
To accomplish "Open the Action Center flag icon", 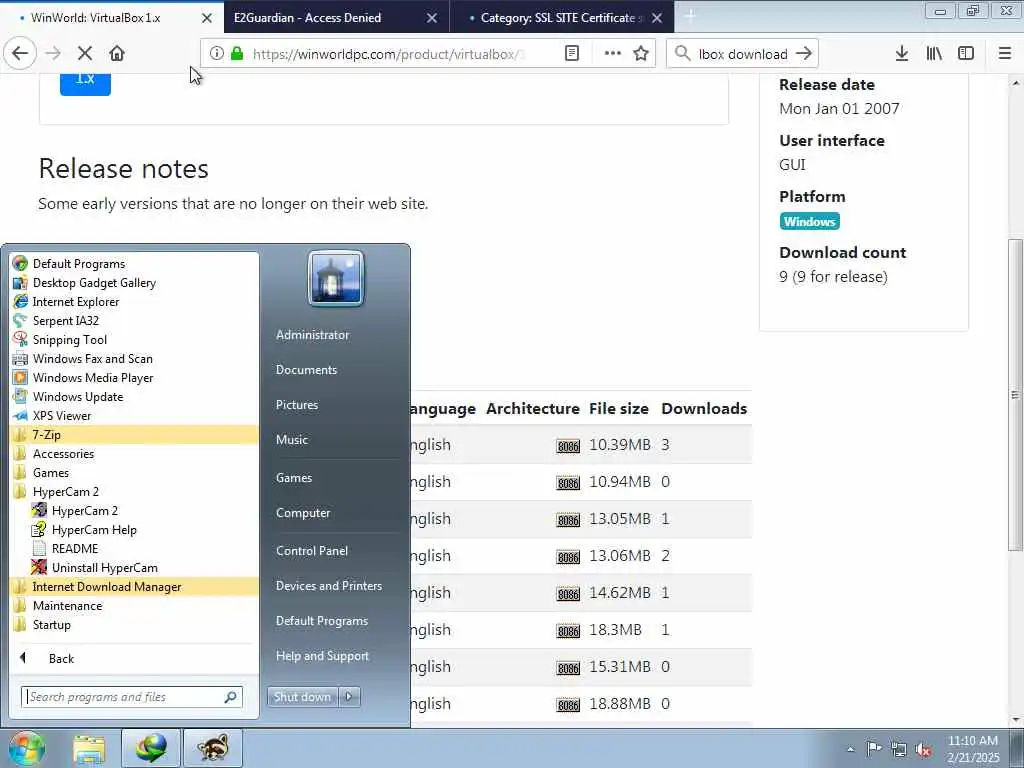I will click(874, 749).
